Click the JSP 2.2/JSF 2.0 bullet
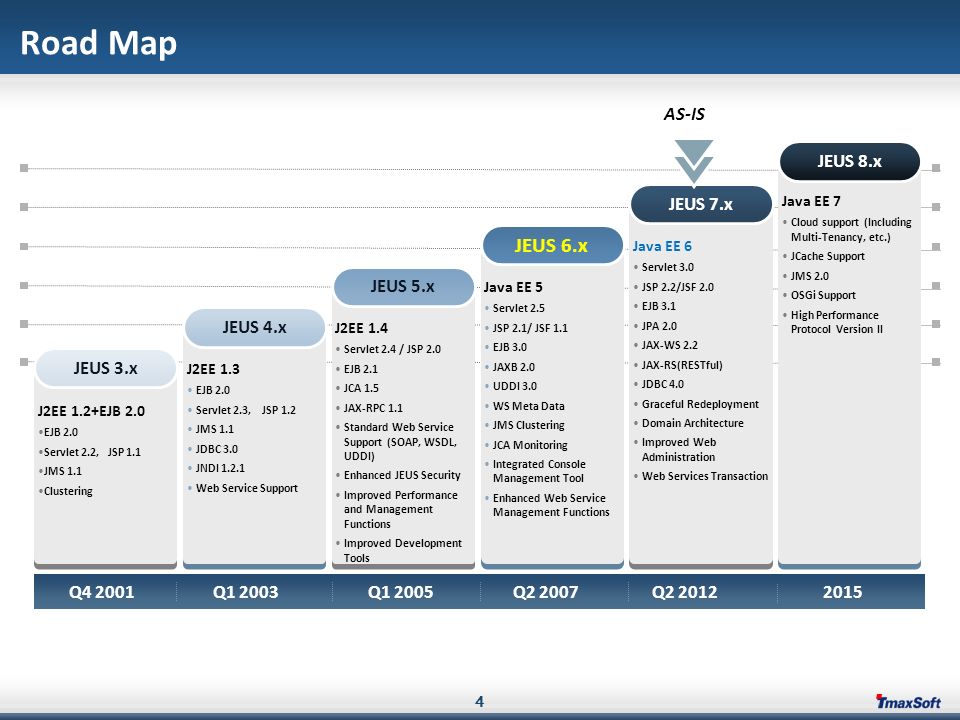This screenshot has width=960, height=720. tap(674, 287)
